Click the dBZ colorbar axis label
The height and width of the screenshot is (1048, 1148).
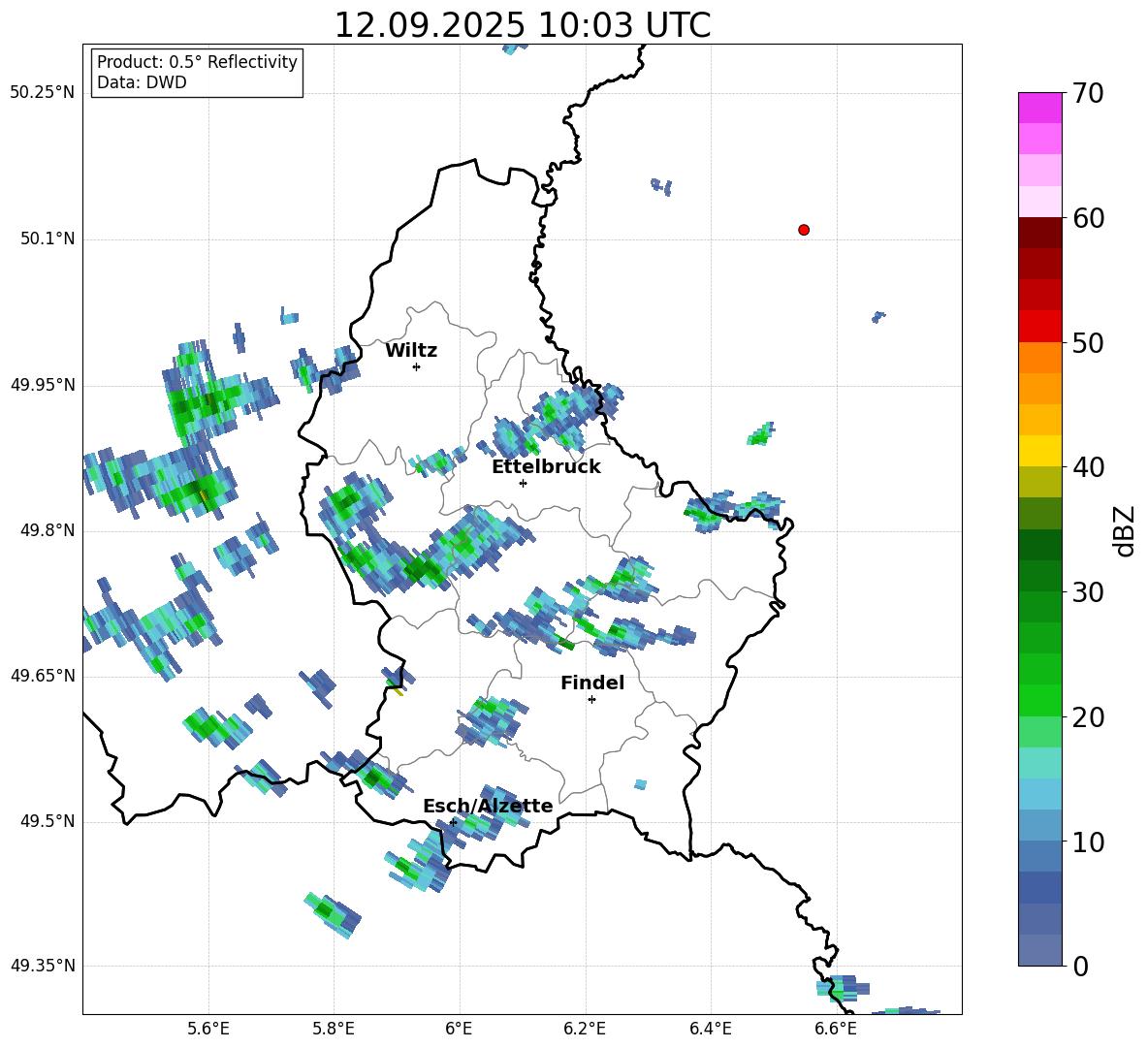tap(1125, 531)
